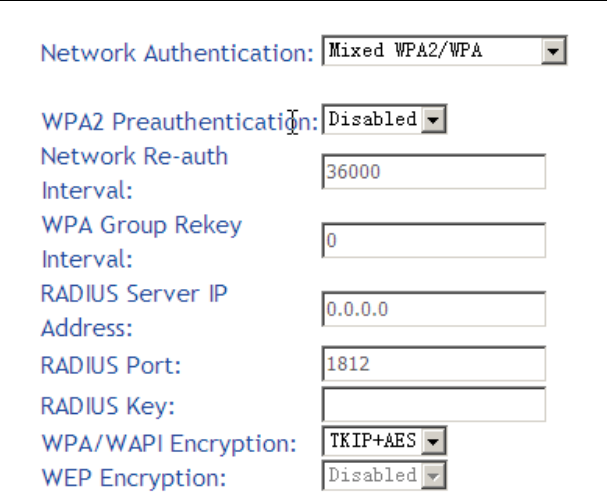Screen dimensions: 607x502
Task: Click the Network Authentication label
Action: 177,53
